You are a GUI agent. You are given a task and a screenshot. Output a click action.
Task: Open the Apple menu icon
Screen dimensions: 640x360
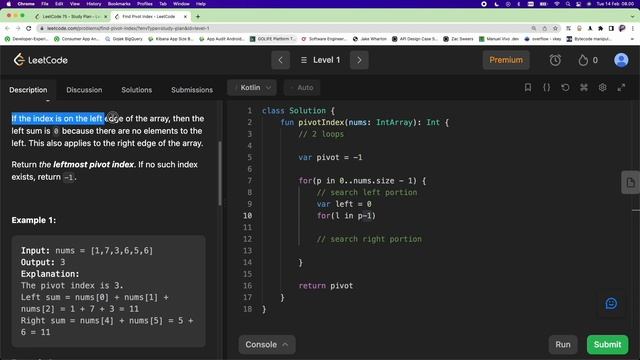(9, 4)
